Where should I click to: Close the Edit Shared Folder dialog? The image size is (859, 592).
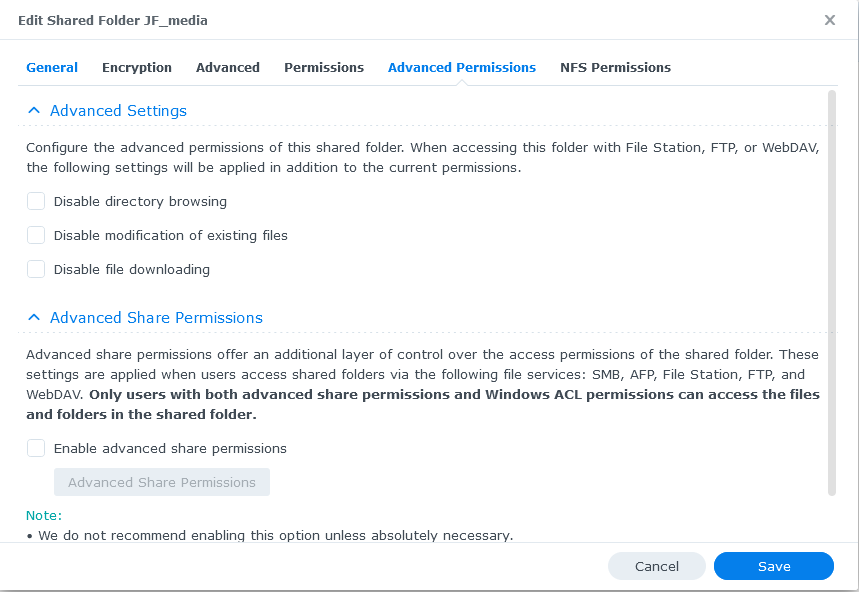(830, 20)
